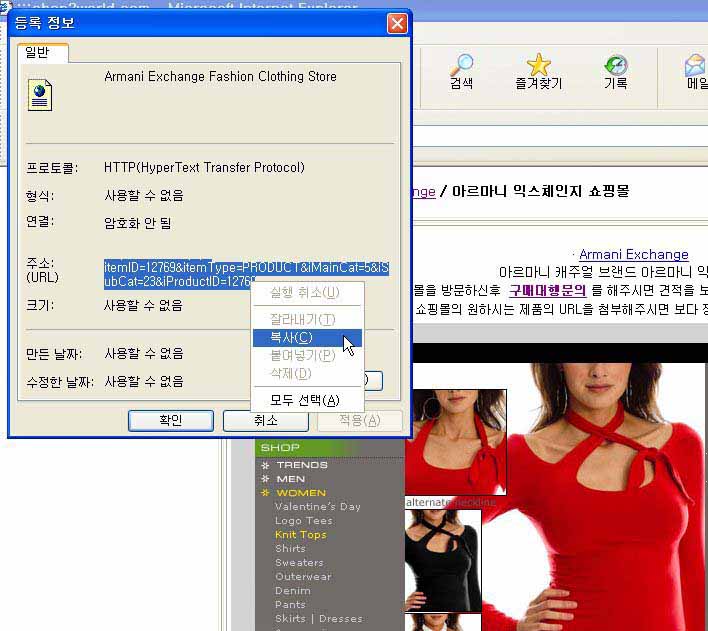Open the TRENDS shop category
Screen dimensions: 708x631
point(301,465)
